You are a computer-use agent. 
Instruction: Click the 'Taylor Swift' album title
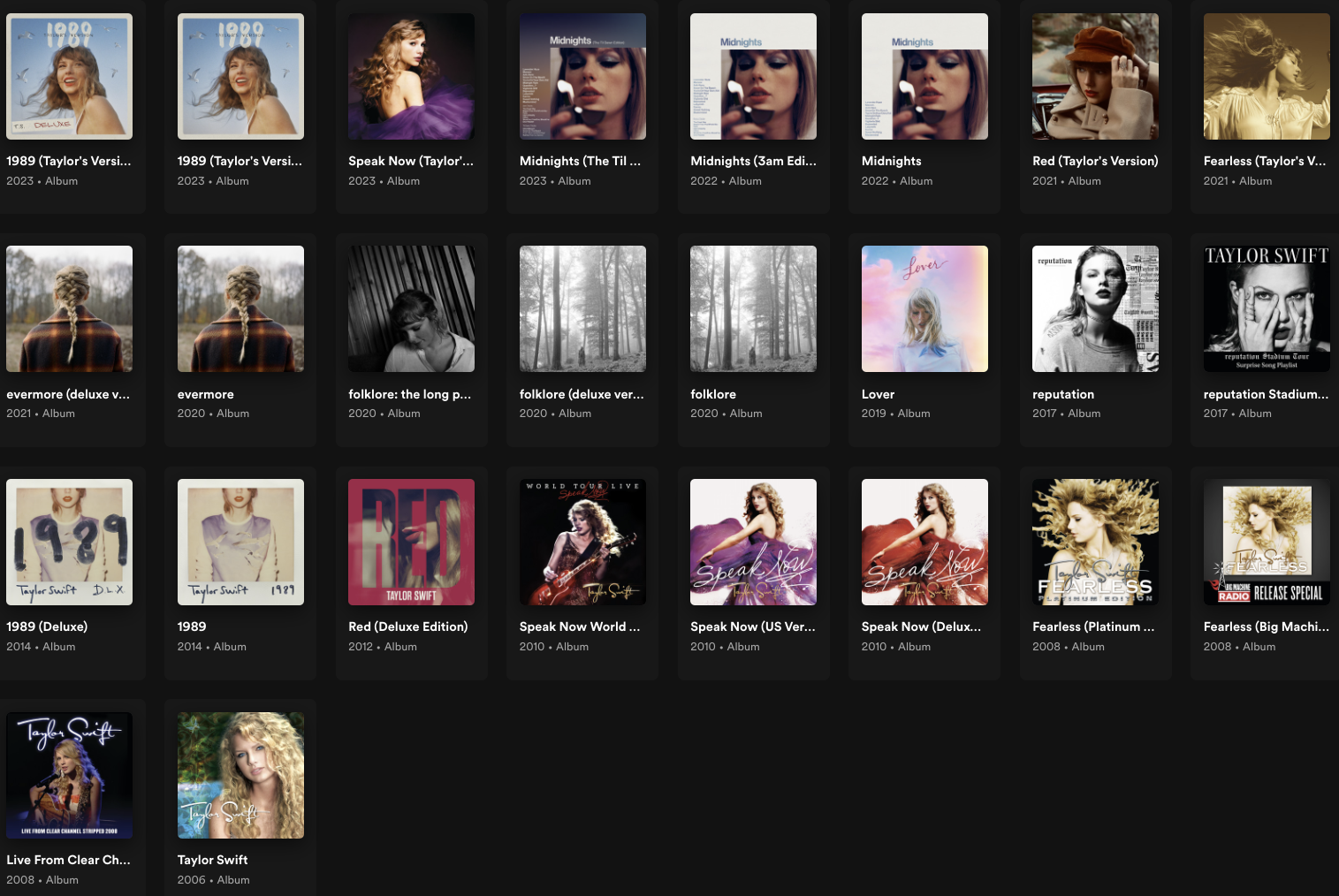point(212,860)
